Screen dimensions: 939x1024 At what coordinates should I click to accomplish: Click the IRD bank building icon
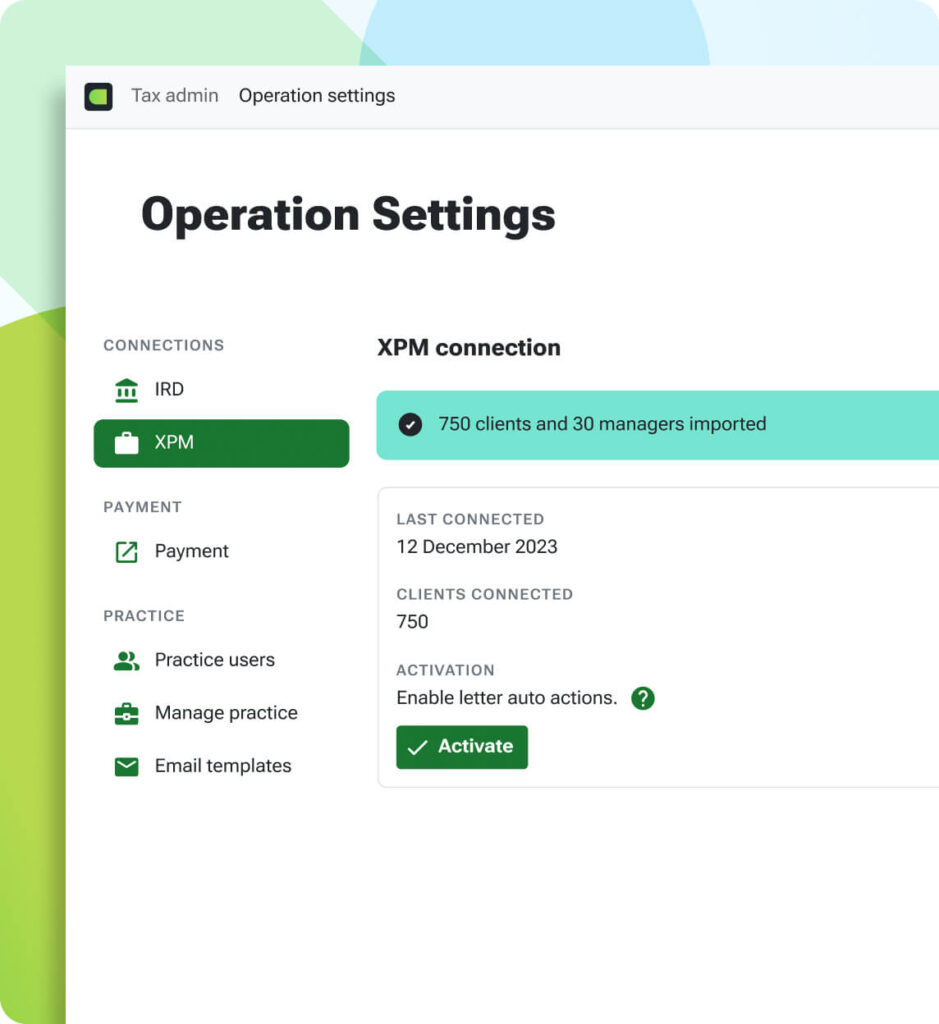tap(126, 390)
